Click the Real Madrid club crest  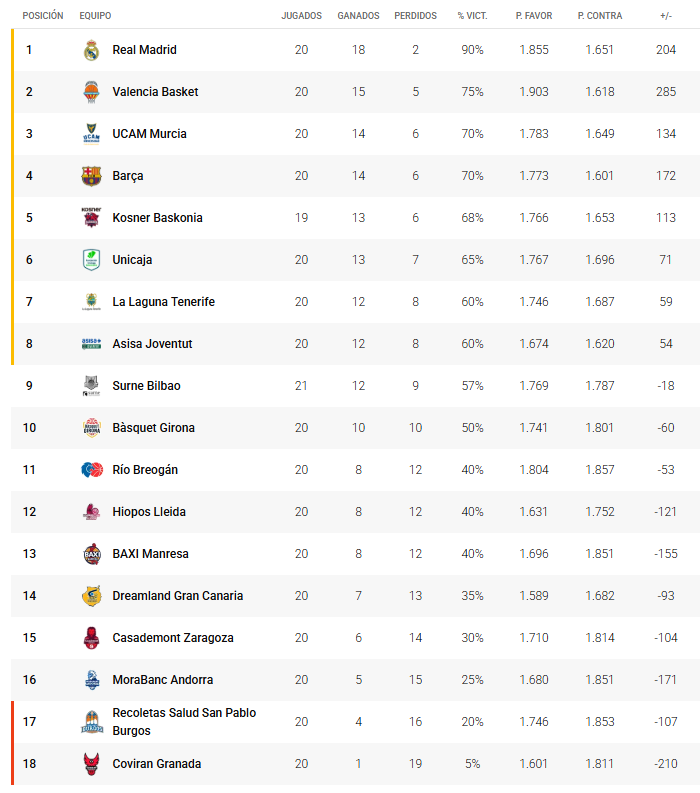click(91, 50)
